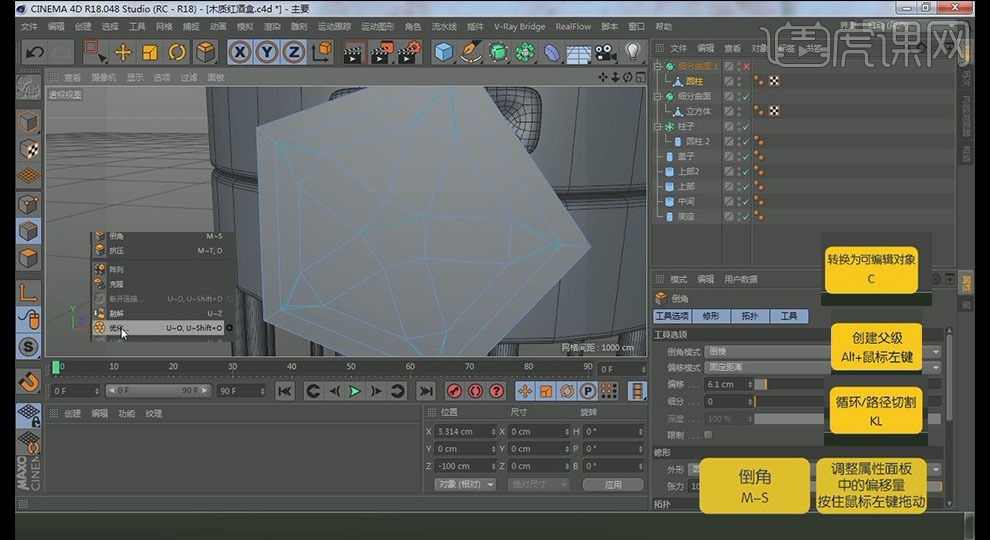
Task: Collapse the 柱子 tree node
Action: click(x=657, y=126)
